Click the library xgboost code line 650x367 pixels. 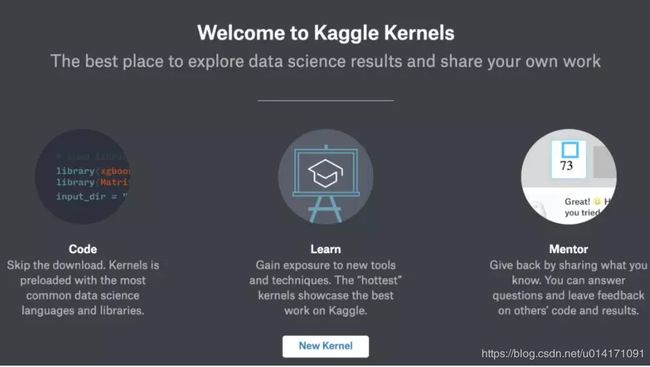(93, 171)
